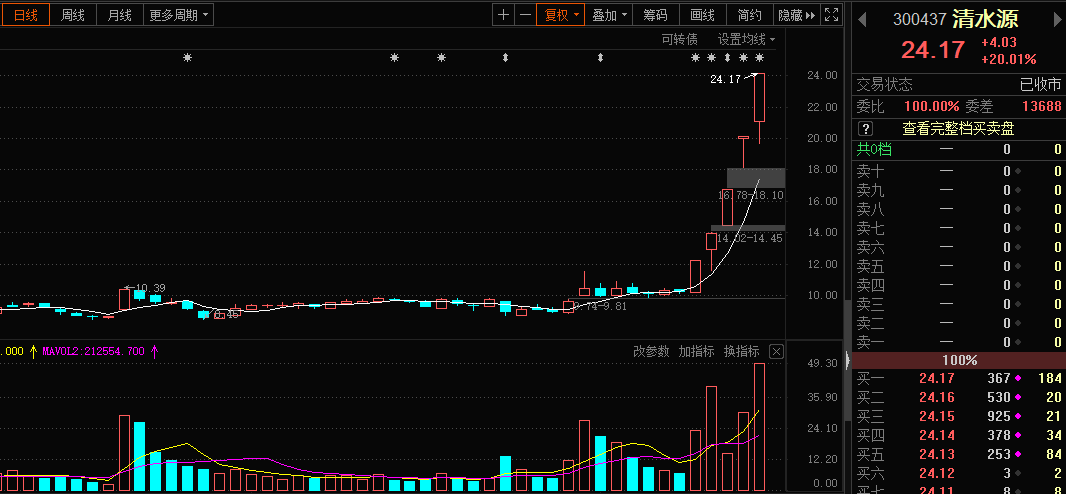
Task: Click the 24.17 high price label on chart
Action: click(x=725, y=80)
